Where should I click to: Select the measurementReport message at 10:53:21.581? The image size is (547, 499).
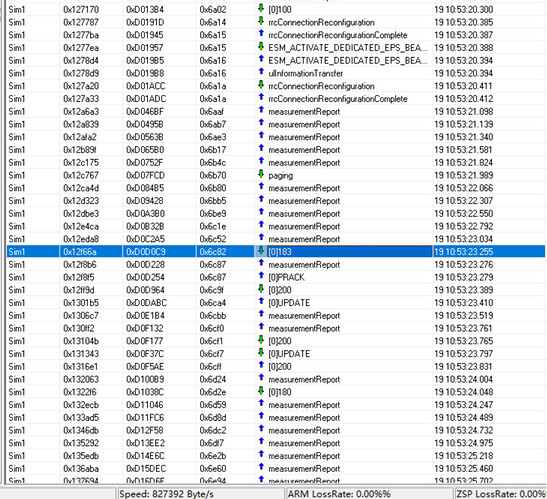tap(304, 150)
